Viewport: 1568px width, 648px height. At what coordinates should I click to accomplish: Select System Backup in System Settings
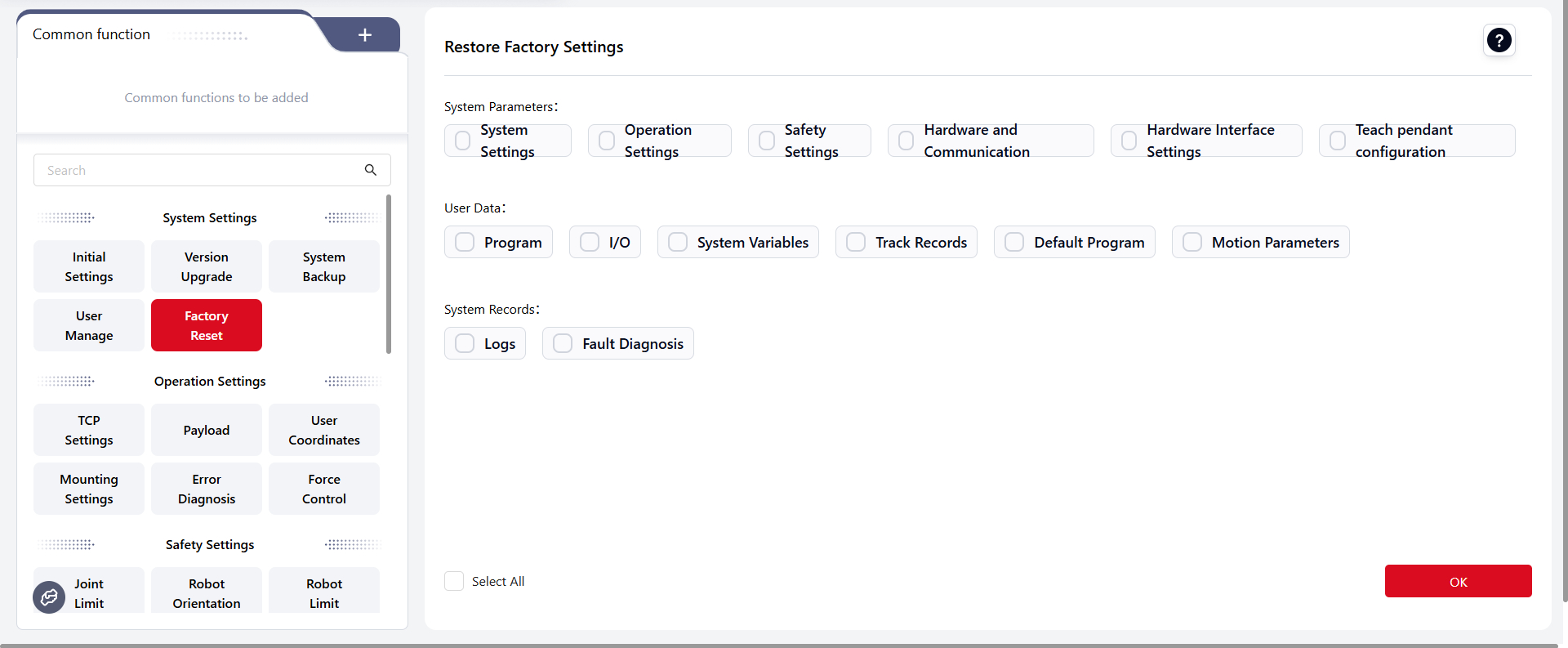pos(324,266)
